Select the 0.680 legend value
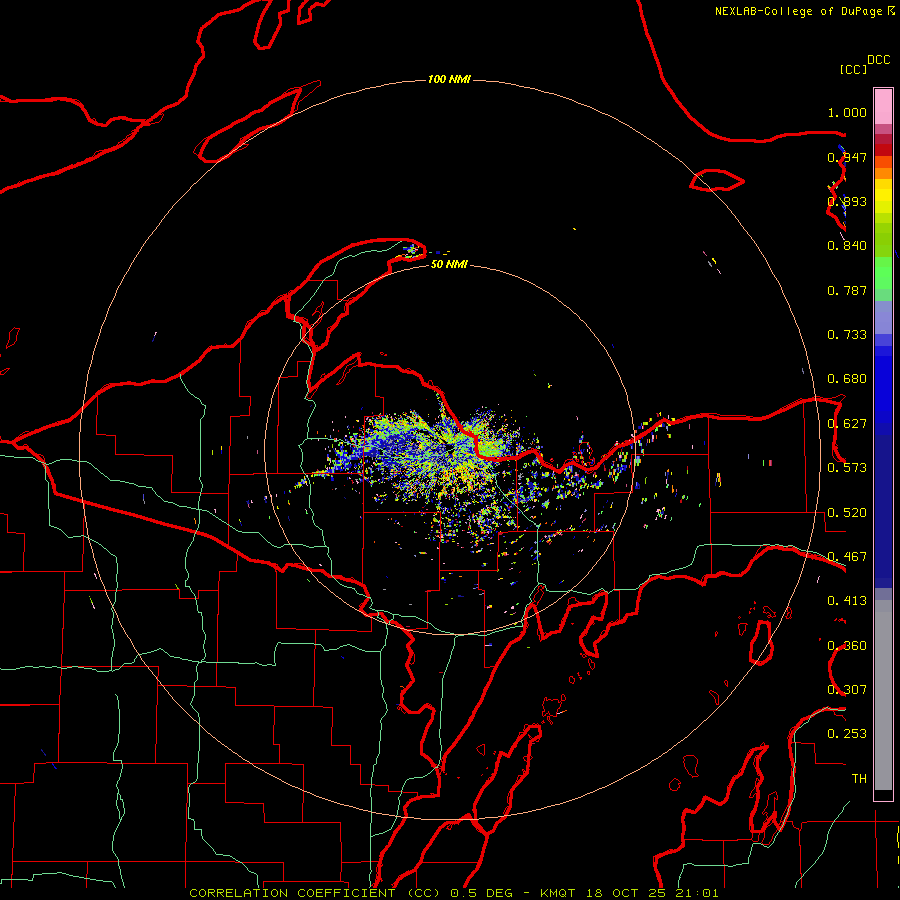 click(847, 379)
